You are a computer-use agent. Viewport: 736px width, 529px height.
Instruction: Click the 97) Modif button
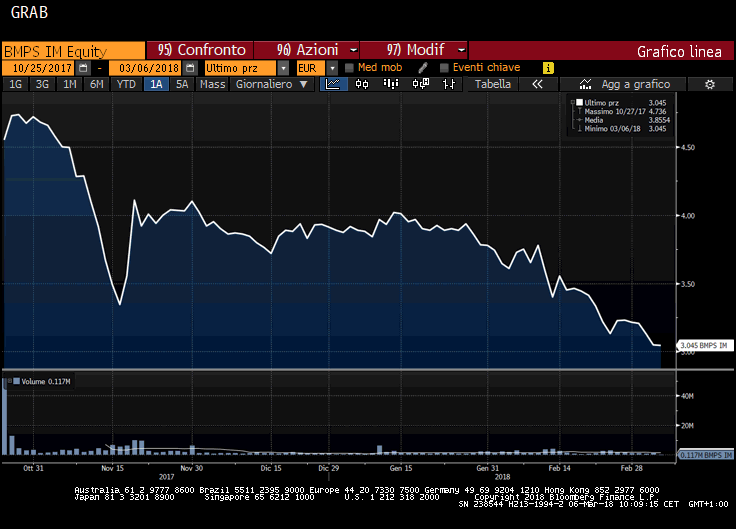(414, 50)
